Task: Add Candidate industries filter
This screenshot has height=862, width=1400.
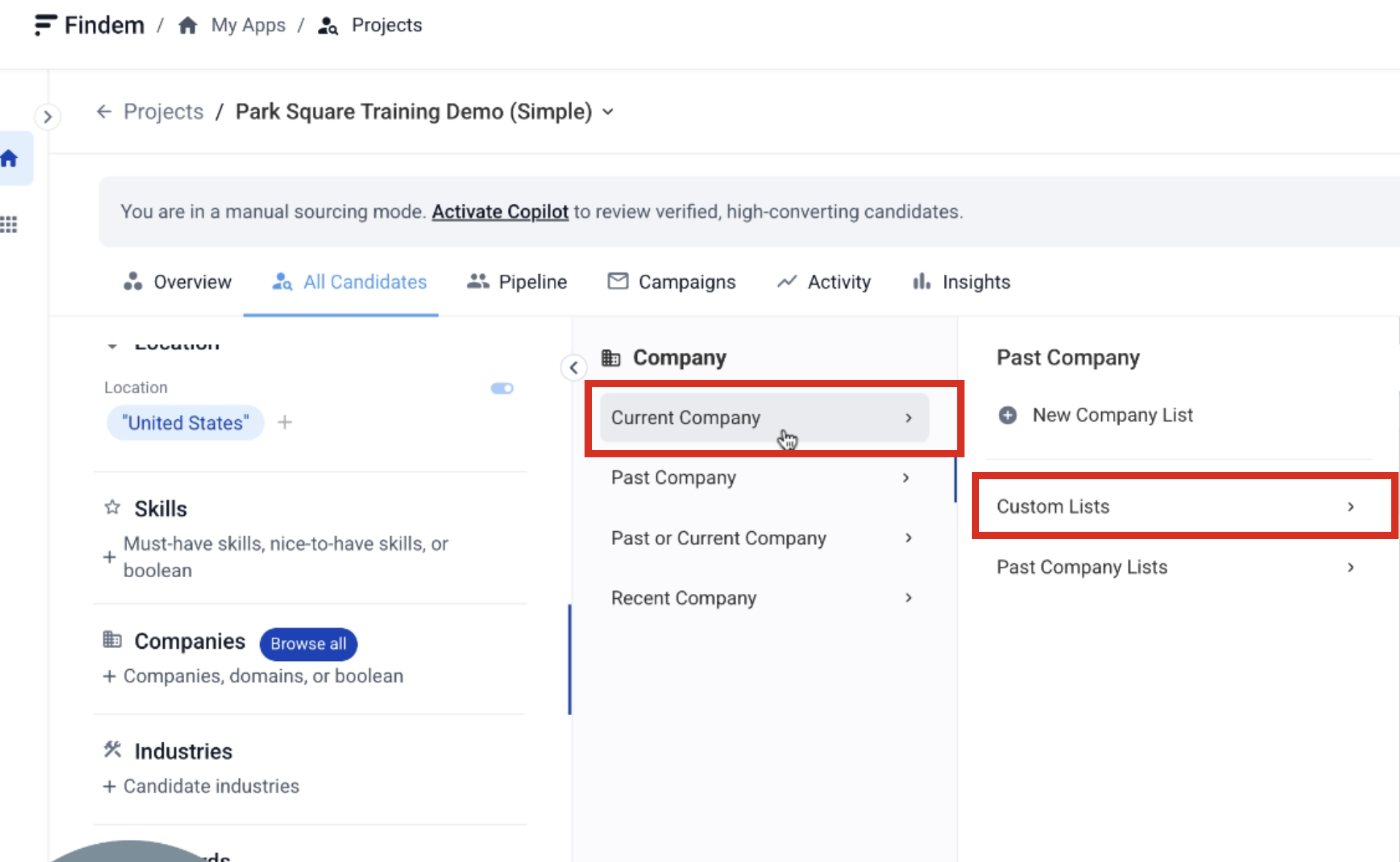Action: 201,786
